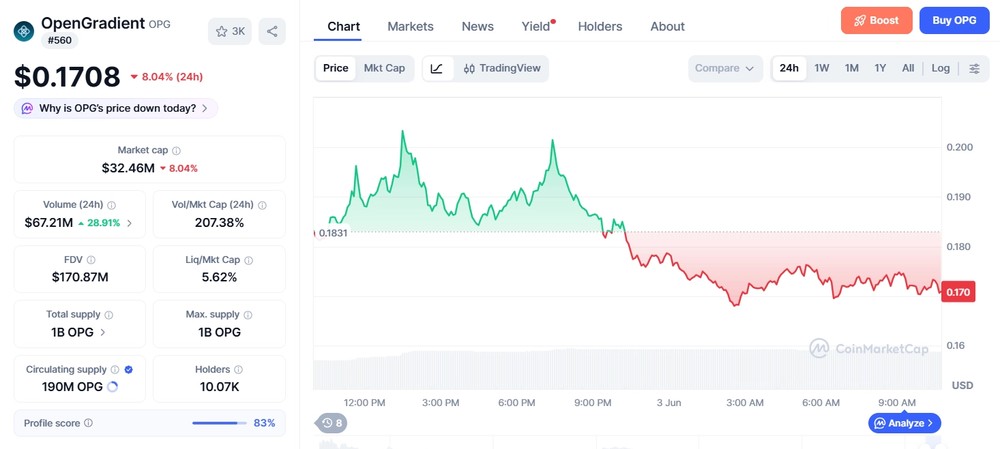The width and height of the screenshot is (1000, 449).
Task: Toggle Log scale on chart
Action: (x=940, y=68)
